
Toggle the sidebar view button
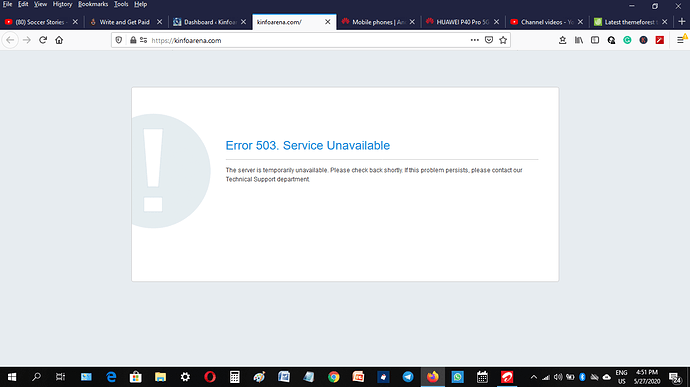tap(595, 40)
